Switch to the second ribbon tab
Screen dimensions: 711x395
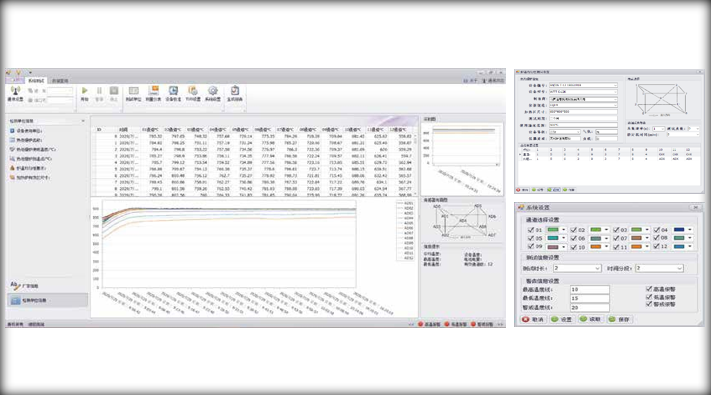pyautogui.click(x=59, y=80)
